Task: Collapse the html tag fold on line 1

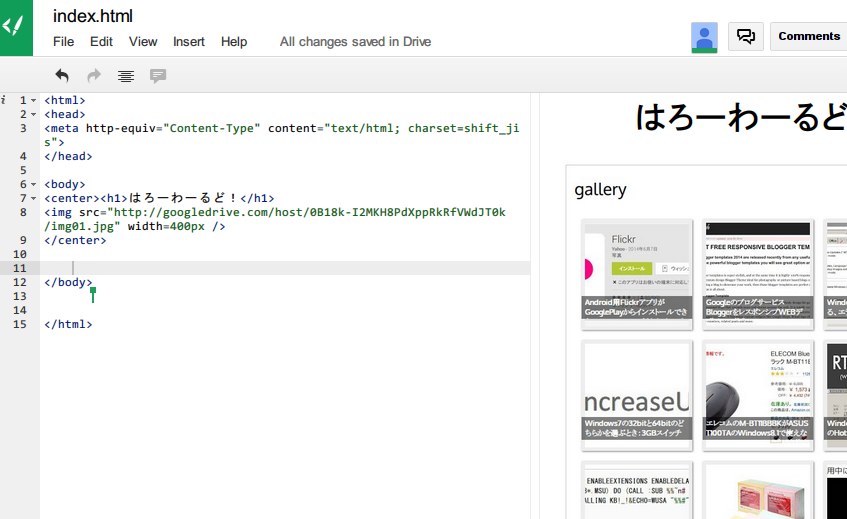Action: (x=33, y=100)
